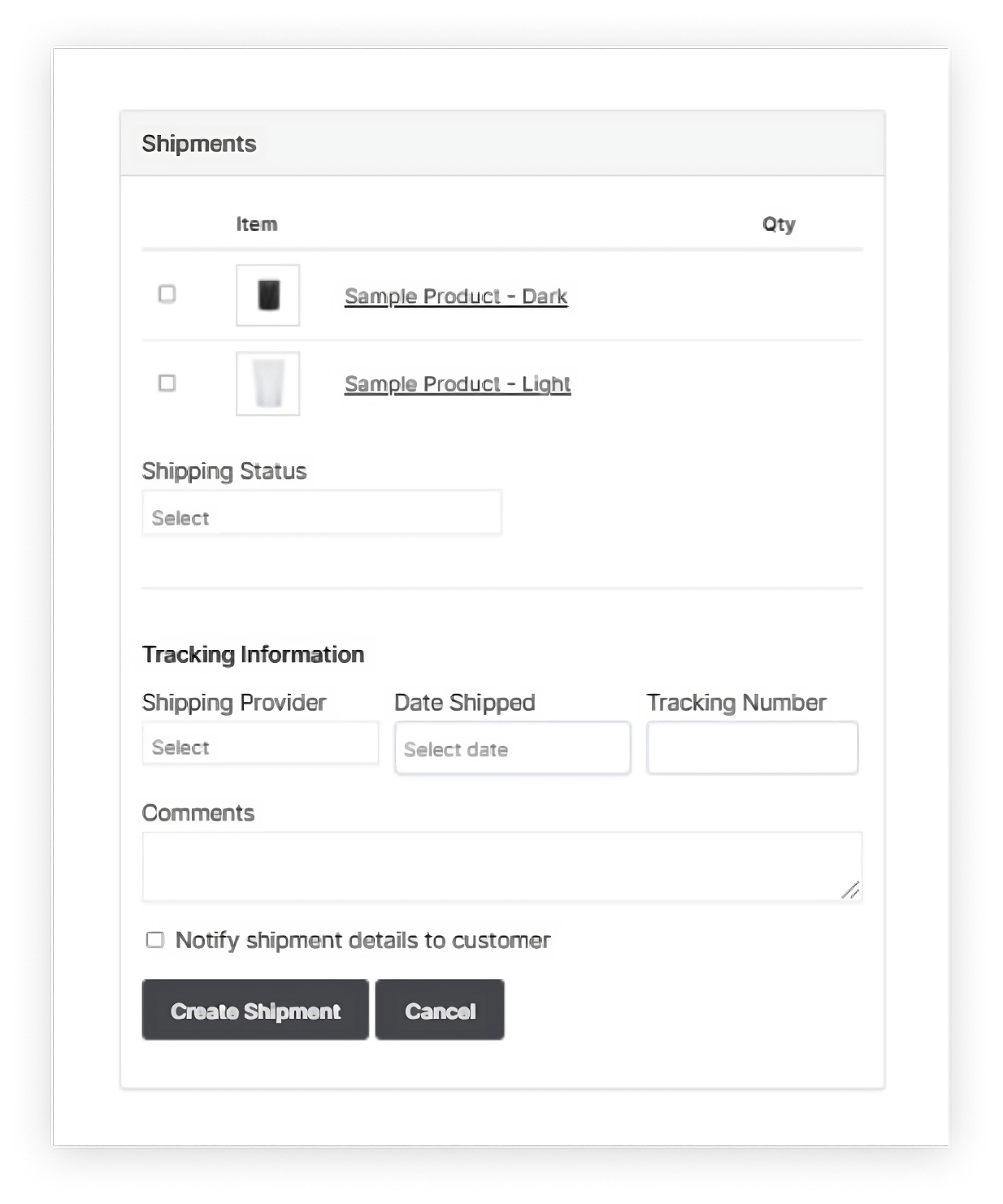Click the Qty column header
The height and width of the screenshot is (1204, 1003).
coord(779,224)
